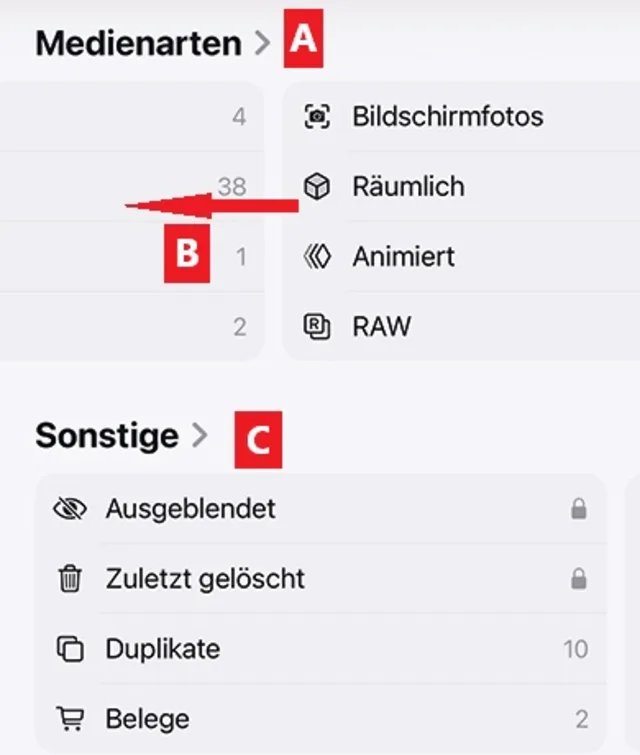Tap the Belege shopping cart icon

[x=69, y=718]
